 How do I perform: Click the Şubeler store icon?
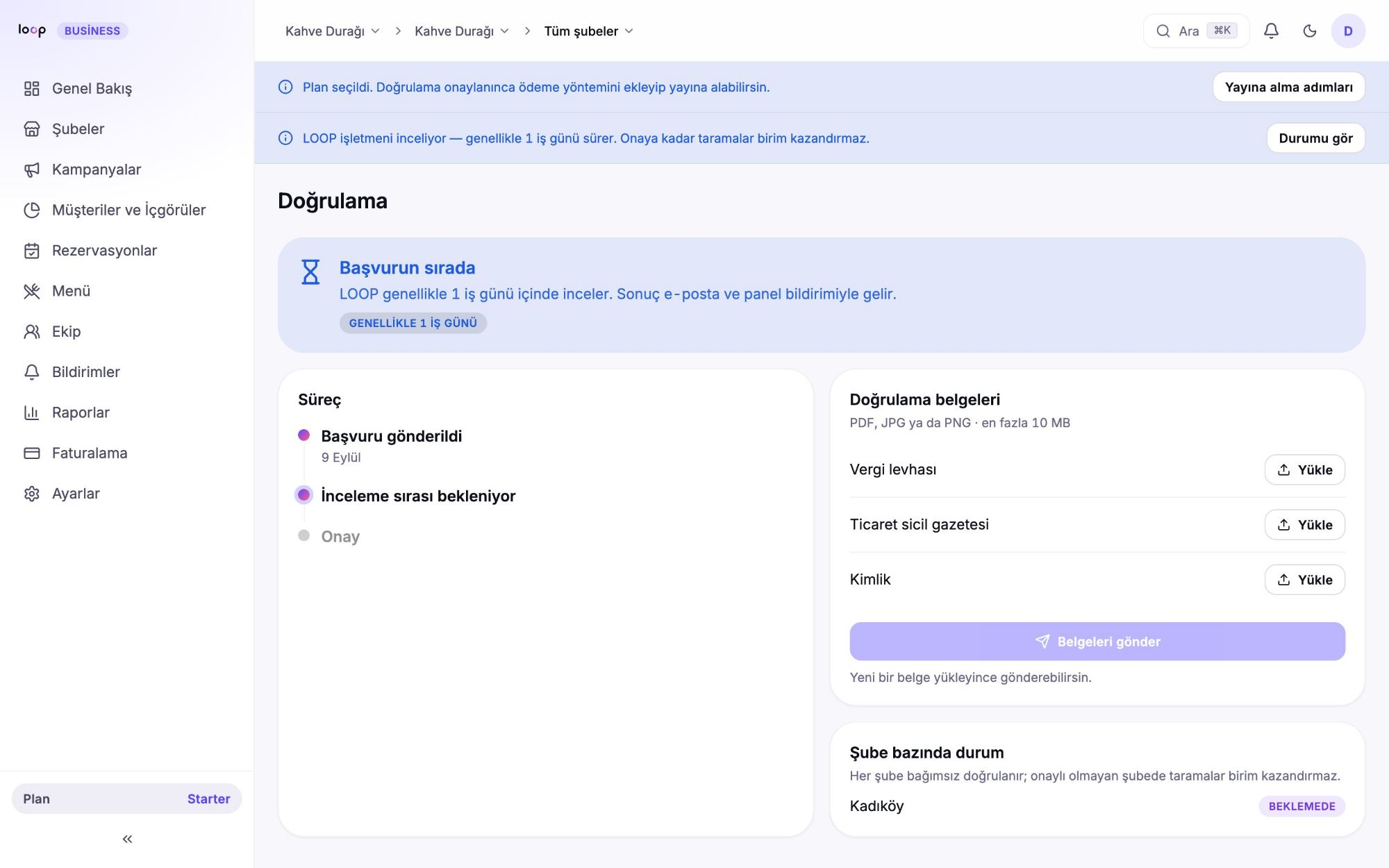(31, 129)
